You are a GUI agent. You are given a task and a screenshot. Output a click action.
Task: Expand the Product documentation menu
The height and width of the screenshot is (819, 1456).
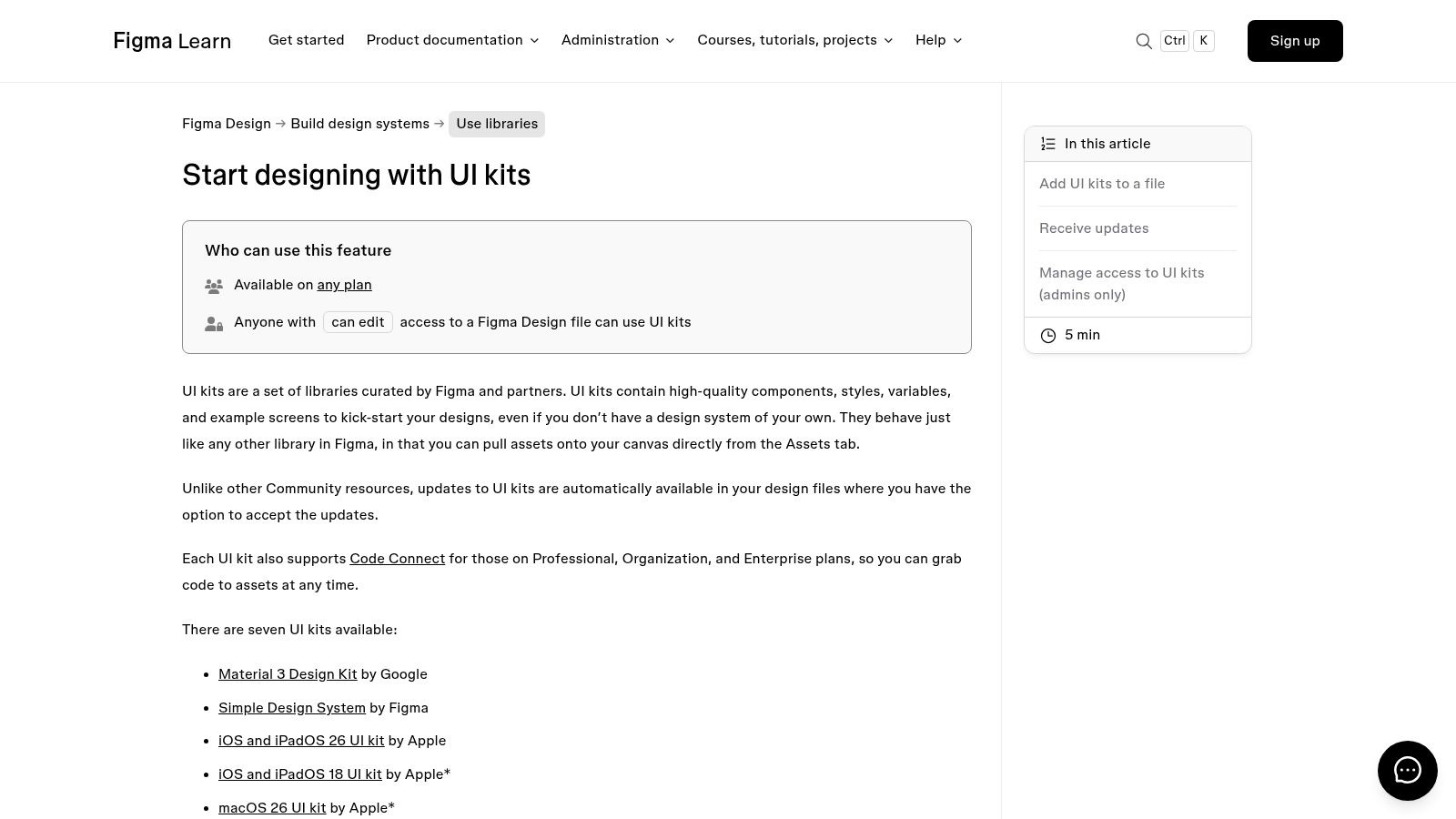tap(444, 40)
